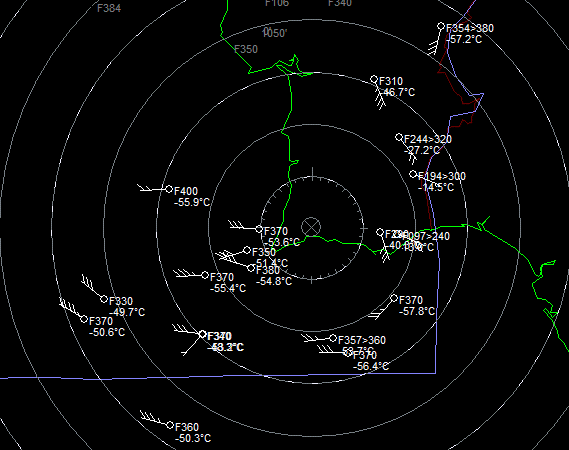Click the crossed-circle center marker of the rings
The width and height of the screenshot is (569, 450).
point(311,227)
